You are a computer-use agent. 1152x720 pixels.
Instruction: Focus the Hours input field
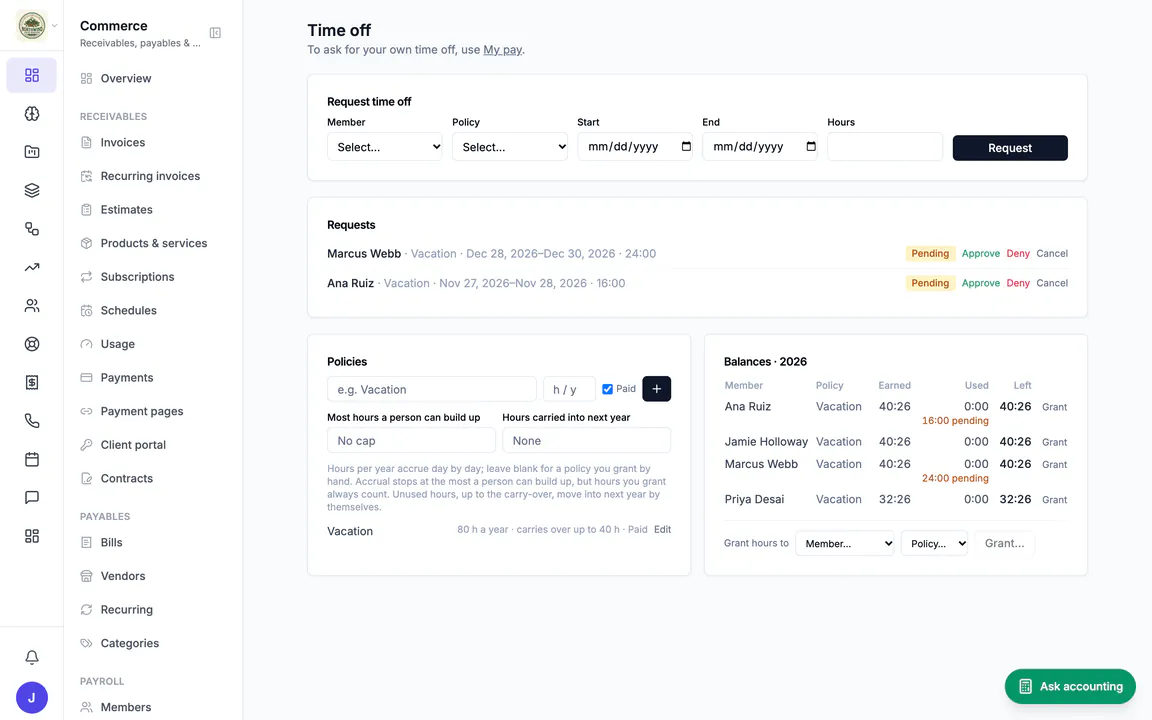(x=885, y=147)
